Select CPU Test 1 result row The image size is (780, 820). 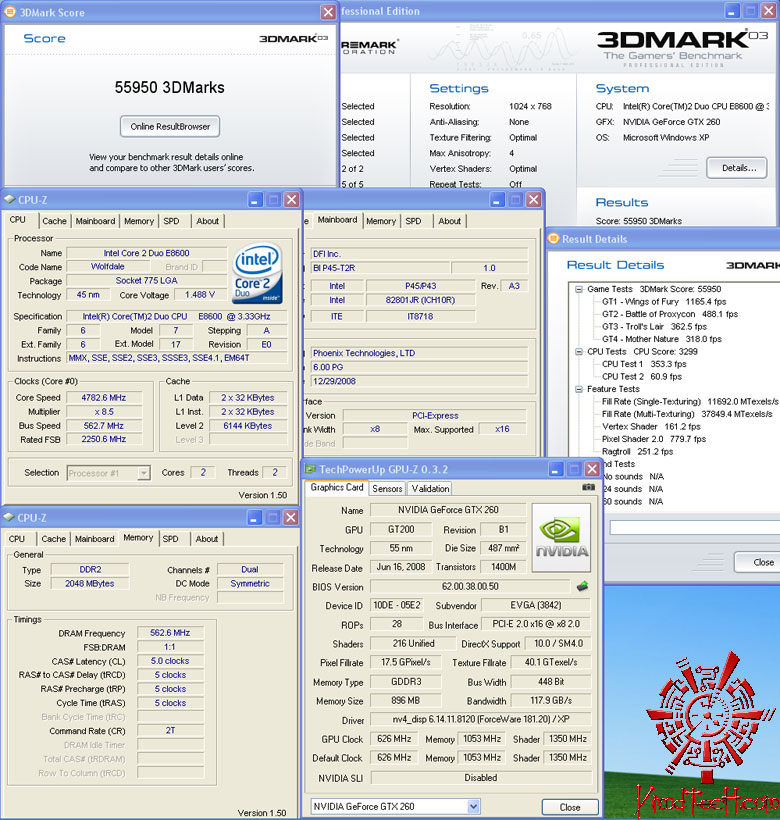coord(644,364)
